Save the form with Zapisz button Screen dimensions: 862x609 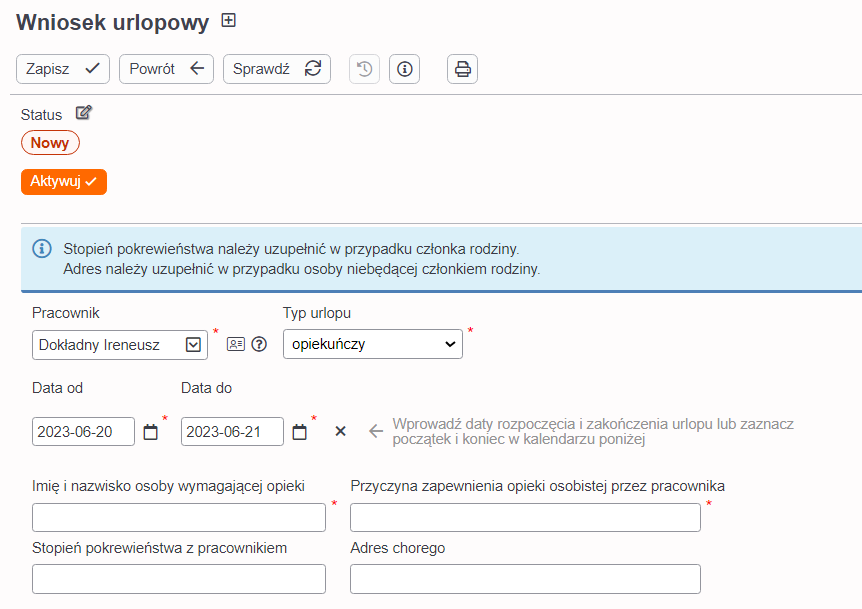tap(63, 69)
